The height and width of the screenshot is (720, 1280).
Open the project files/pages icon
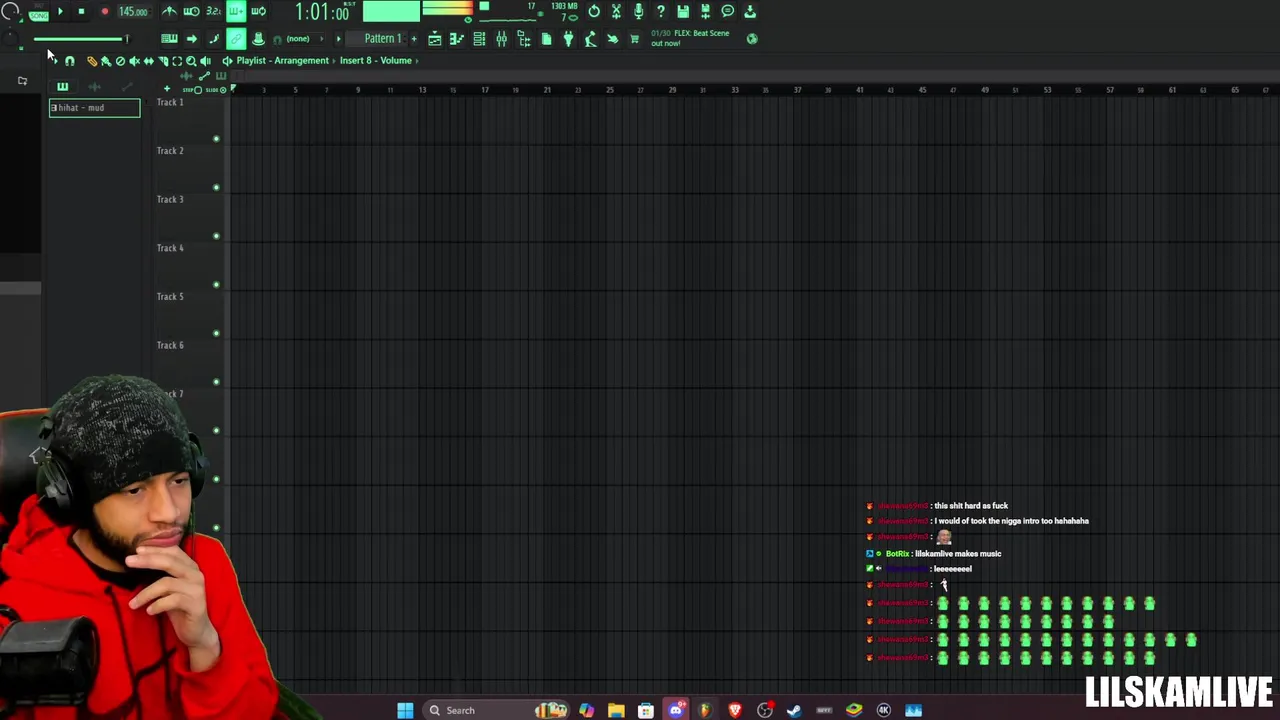point(546,38)
